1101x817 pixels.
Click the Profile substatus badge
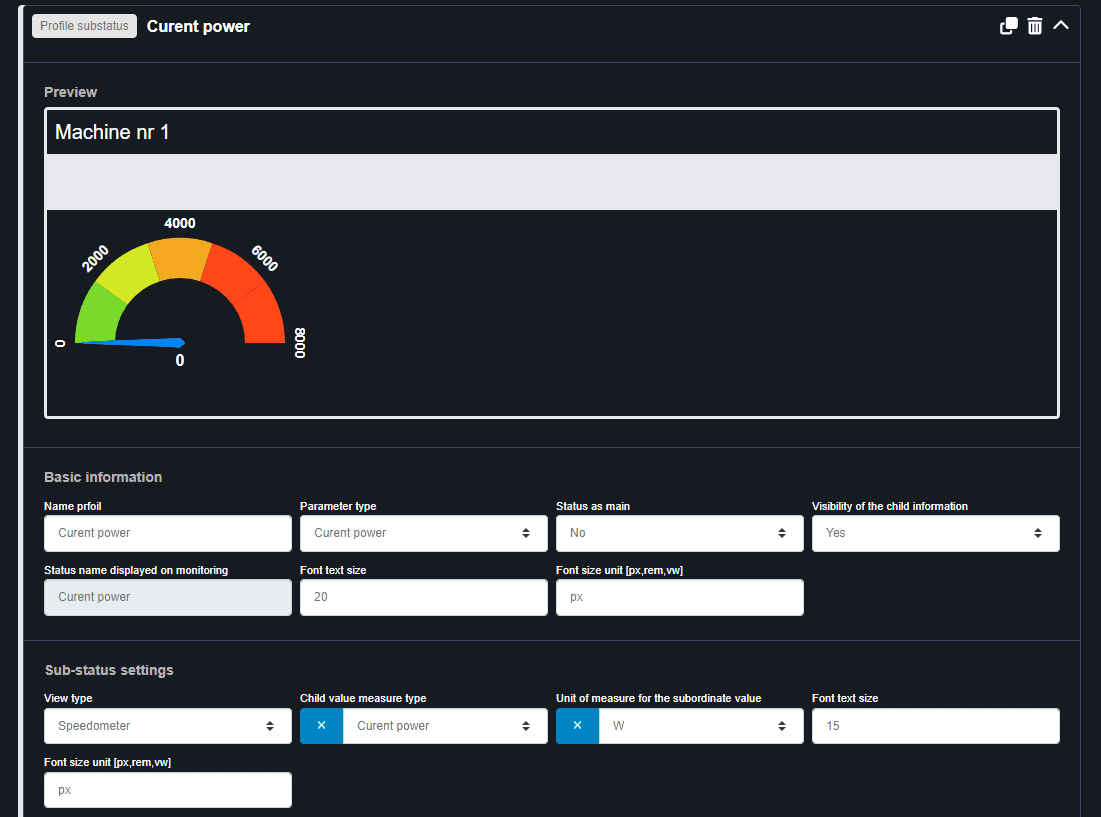tap(84, 26)
